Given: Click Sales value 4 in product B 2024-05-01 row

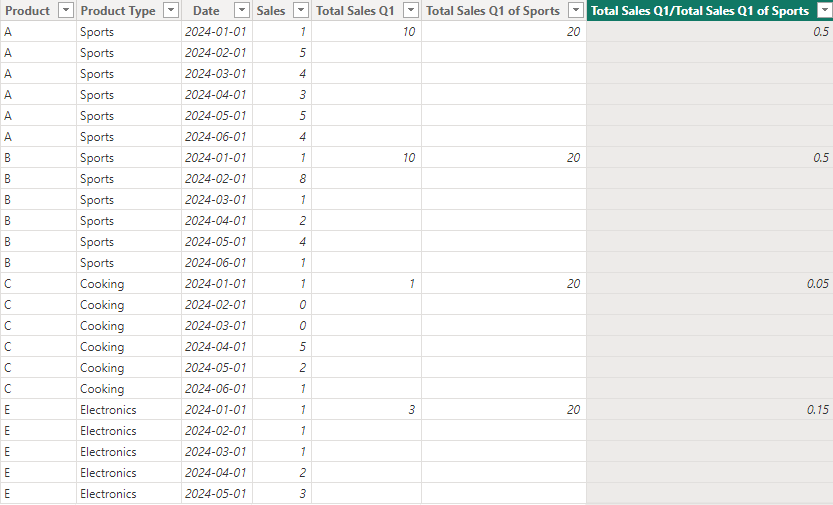Looking at the screenshot, I should click(282, 242).
